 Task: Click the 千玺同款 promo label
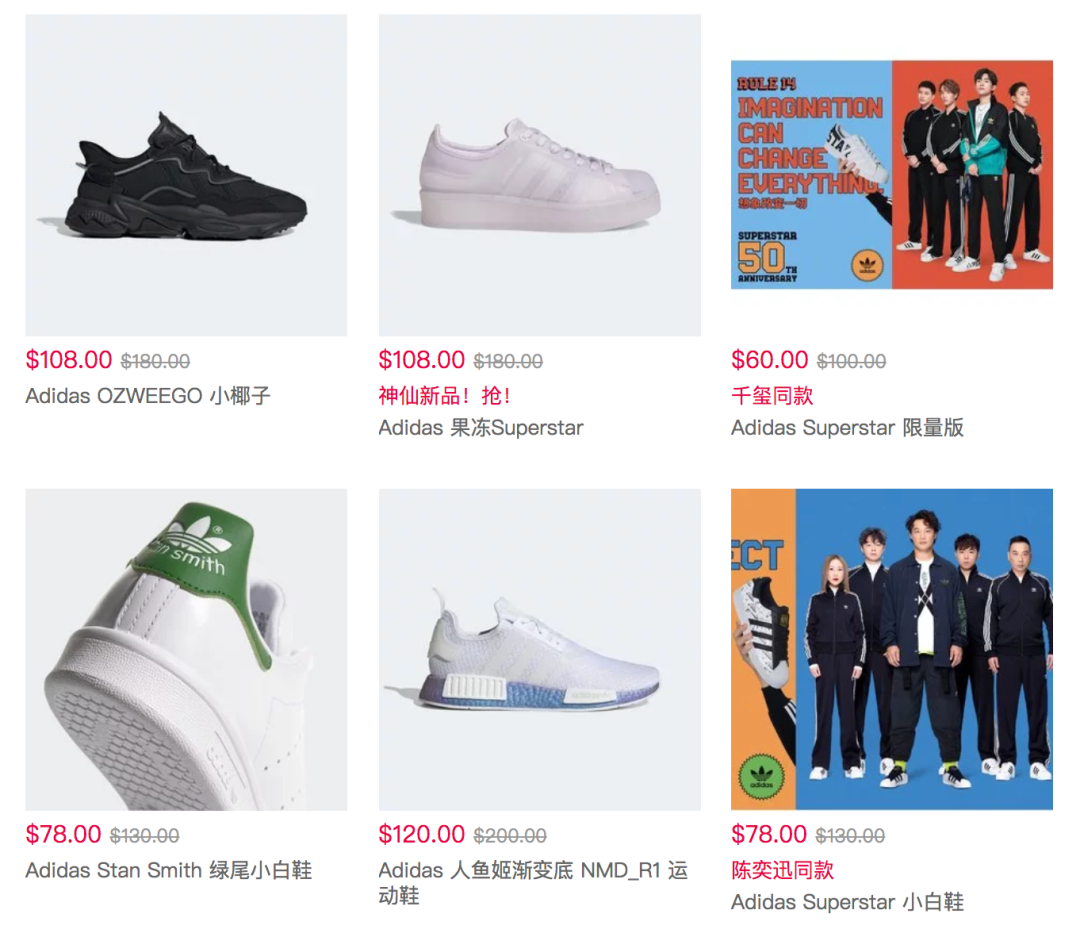[772, 396]
